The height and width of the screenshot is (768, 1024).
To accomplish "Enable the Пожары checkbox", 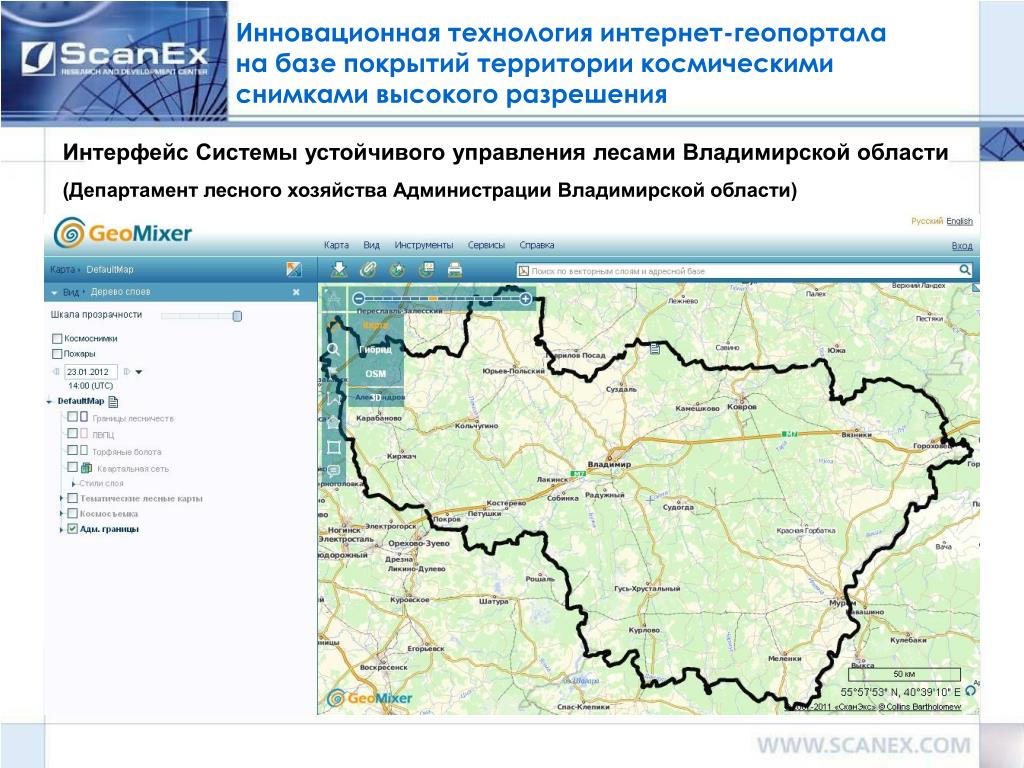I will pos(57,353).
